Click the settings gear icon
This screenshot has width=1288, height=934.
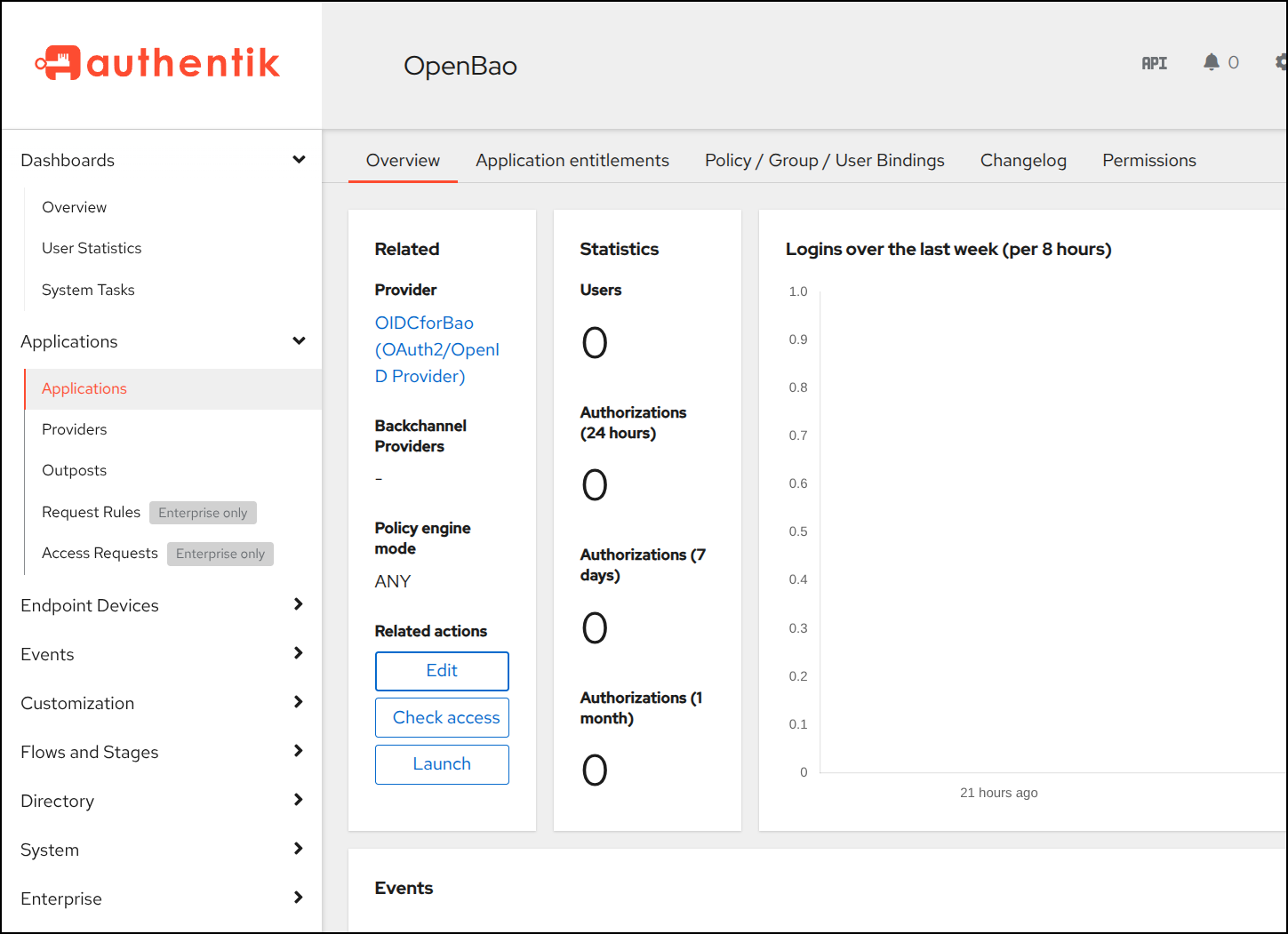(x=1281, y=62)
